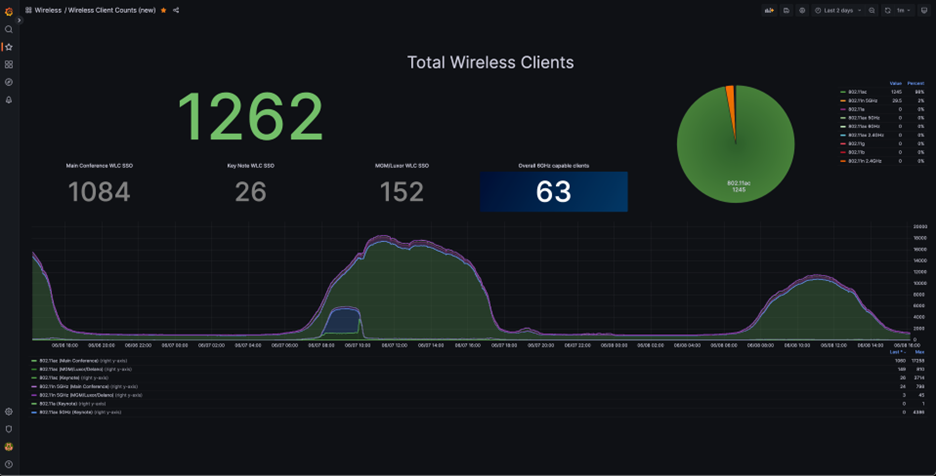Open the 1m refresh interval dropdown
This screenshot has width=936, height=476.
point(904,10)
